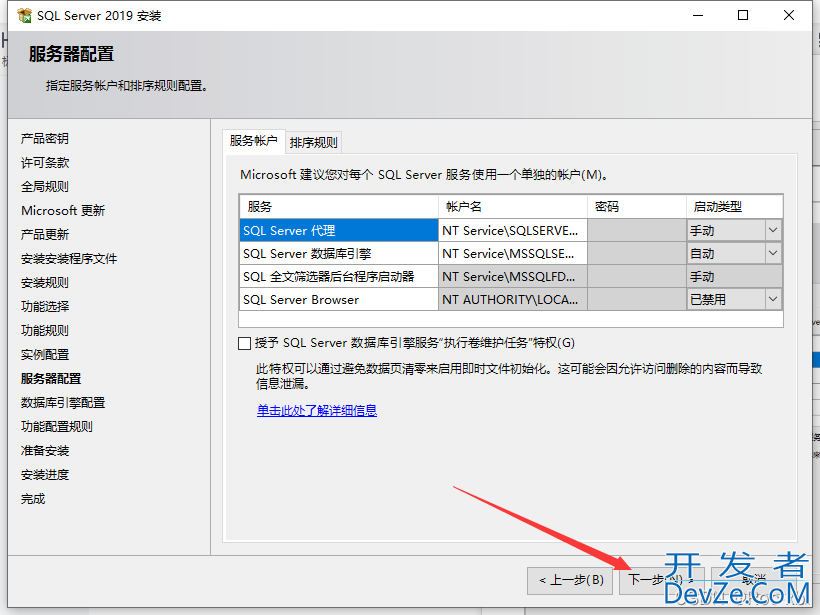Click the 启动类型 column header
This screenshot has height=615, width=820.
(x=735, y=207)
